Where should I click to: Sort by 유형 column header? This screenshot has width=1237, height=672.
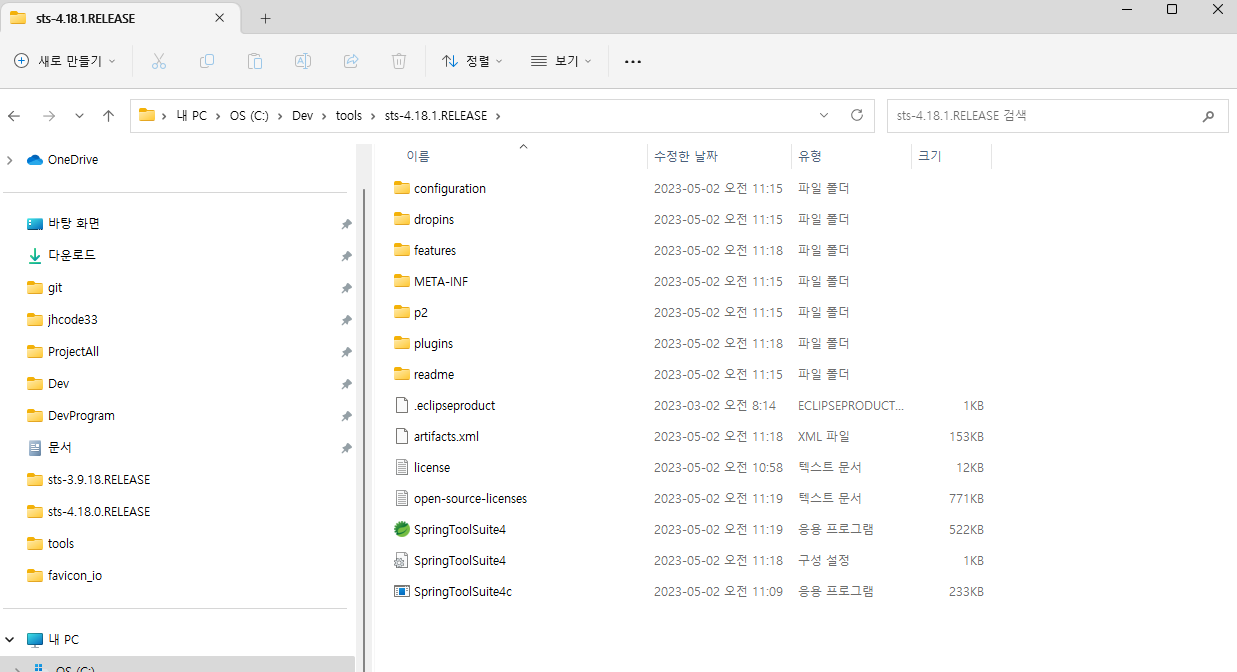click(809, 156)
